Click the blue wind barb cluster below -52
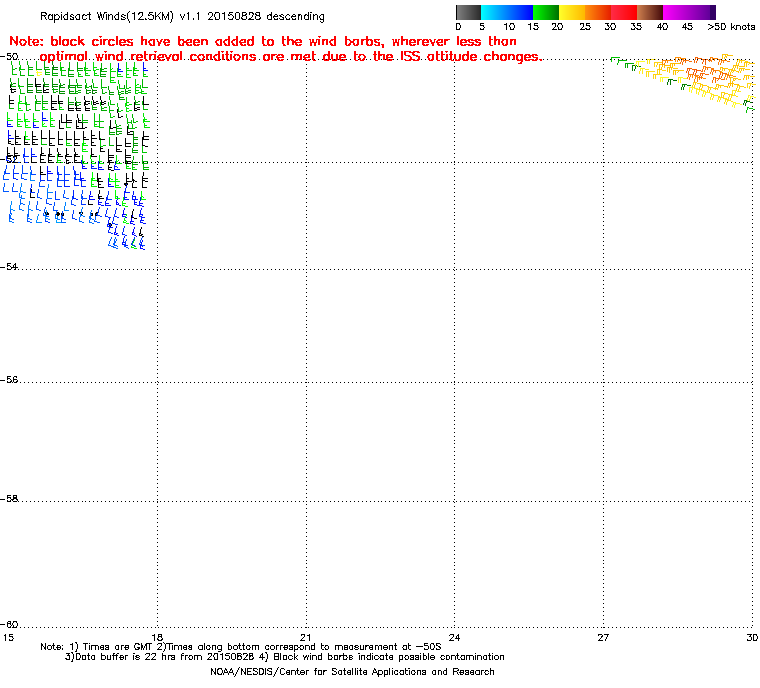The image size is (760, 688). click(x=75, y=206)
